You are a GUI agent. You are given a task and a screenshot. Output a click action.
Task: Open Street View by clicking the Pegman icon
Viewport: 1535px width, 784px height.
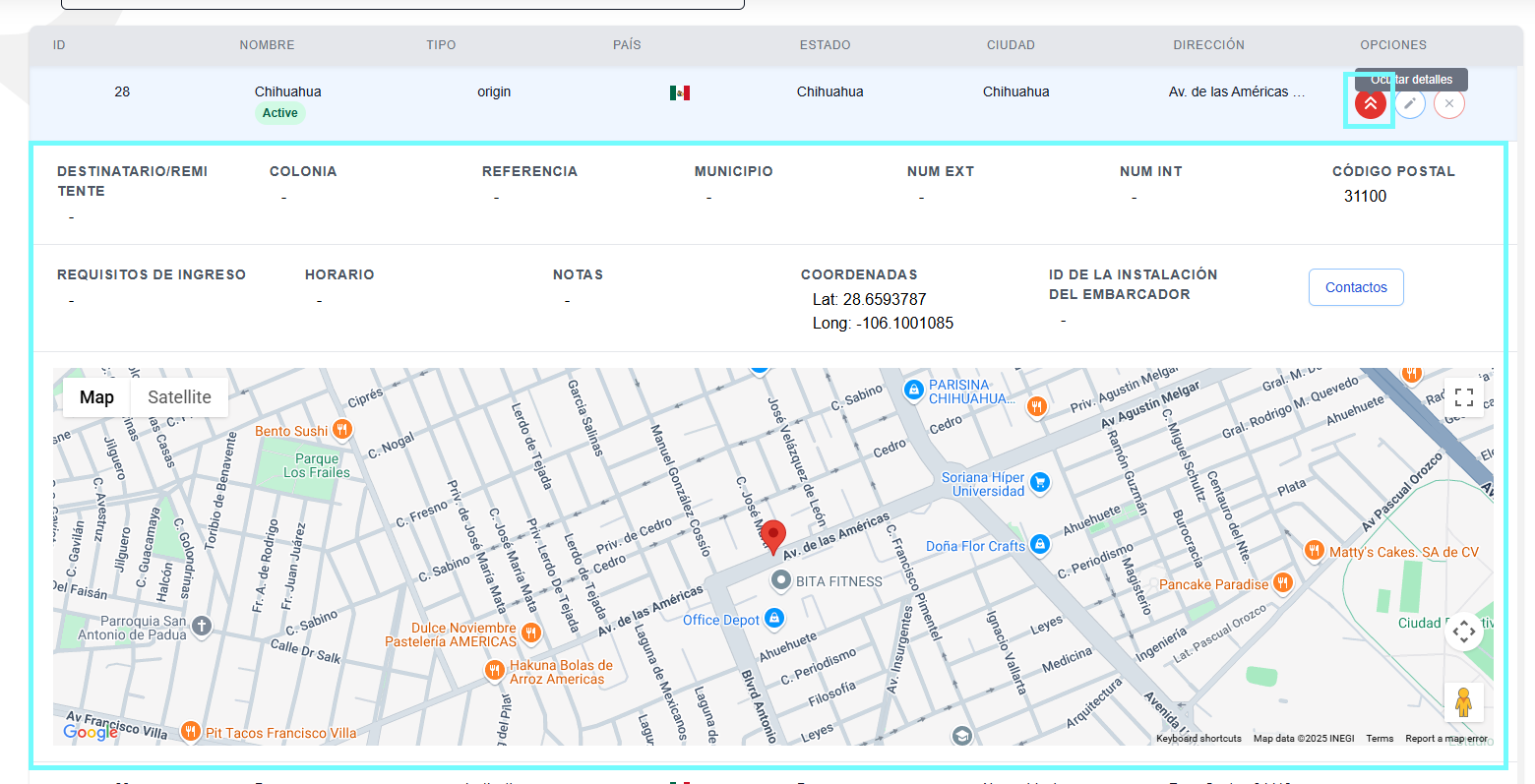tap(1464, 701)
